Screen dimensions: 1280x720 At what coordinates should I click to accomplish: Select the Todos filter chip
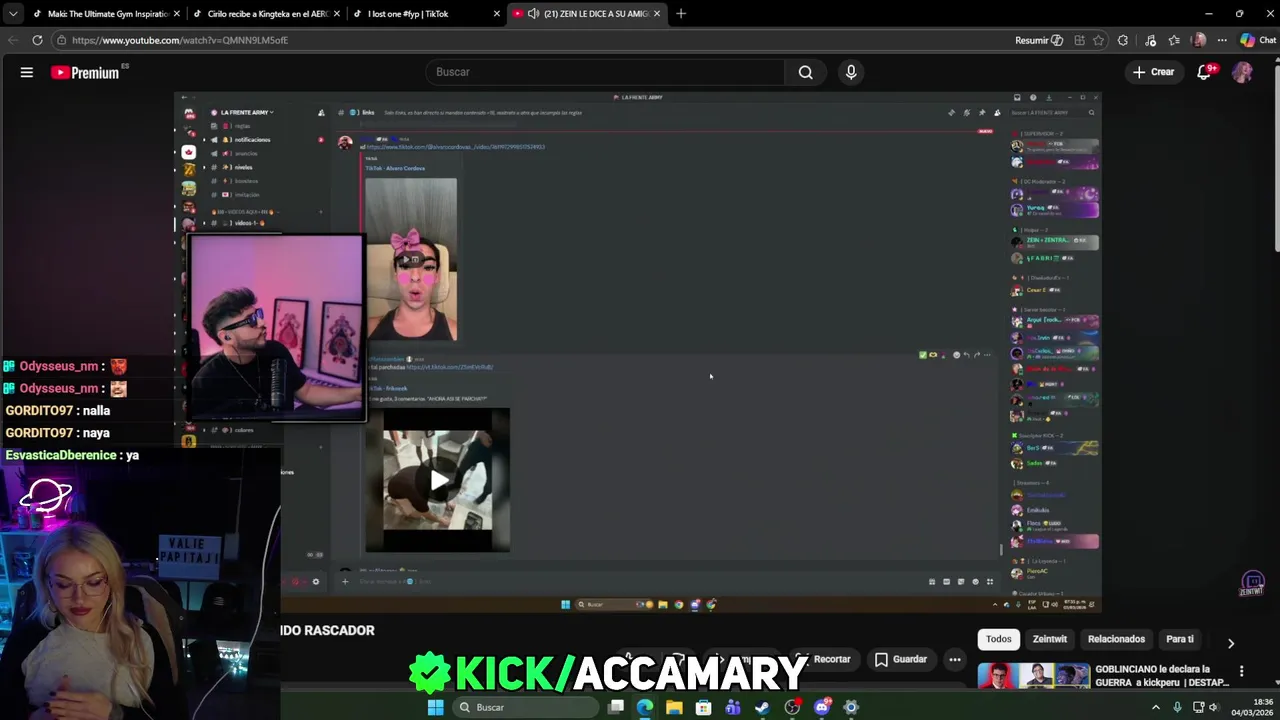(998, 639)
